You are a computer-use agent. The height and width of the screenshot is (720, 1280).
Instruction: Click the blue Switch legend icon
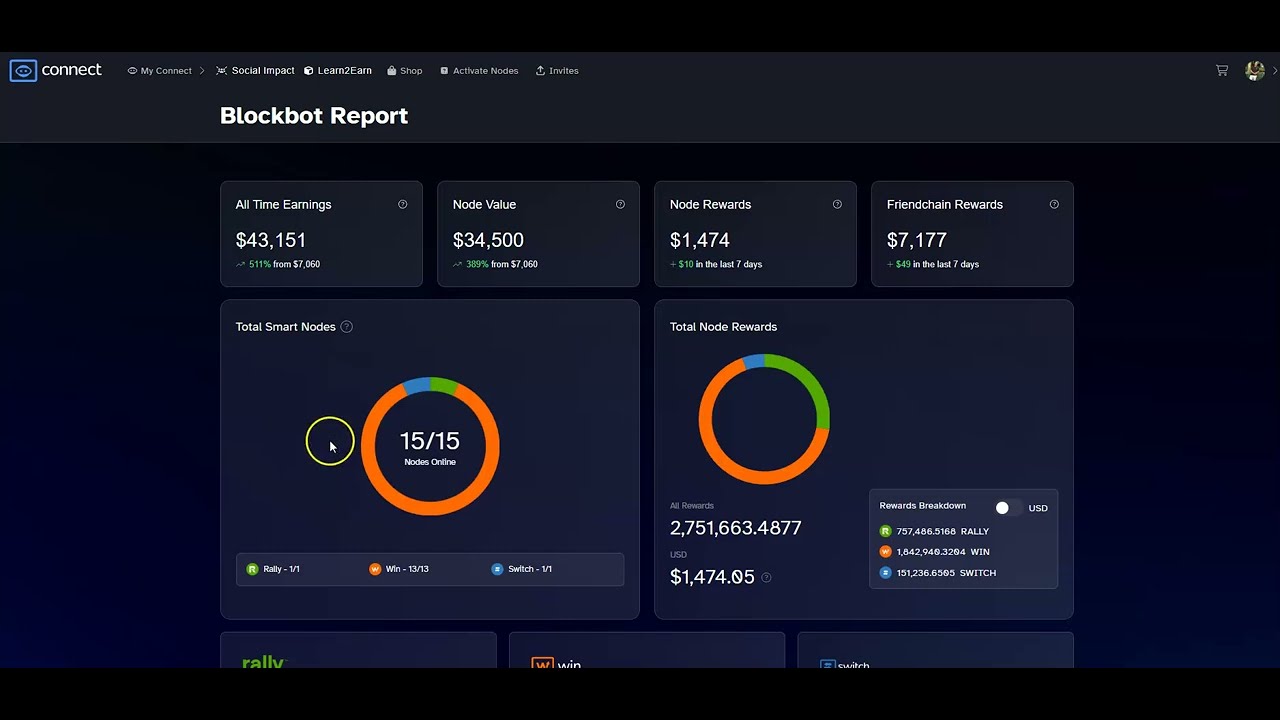coord(497,569)
